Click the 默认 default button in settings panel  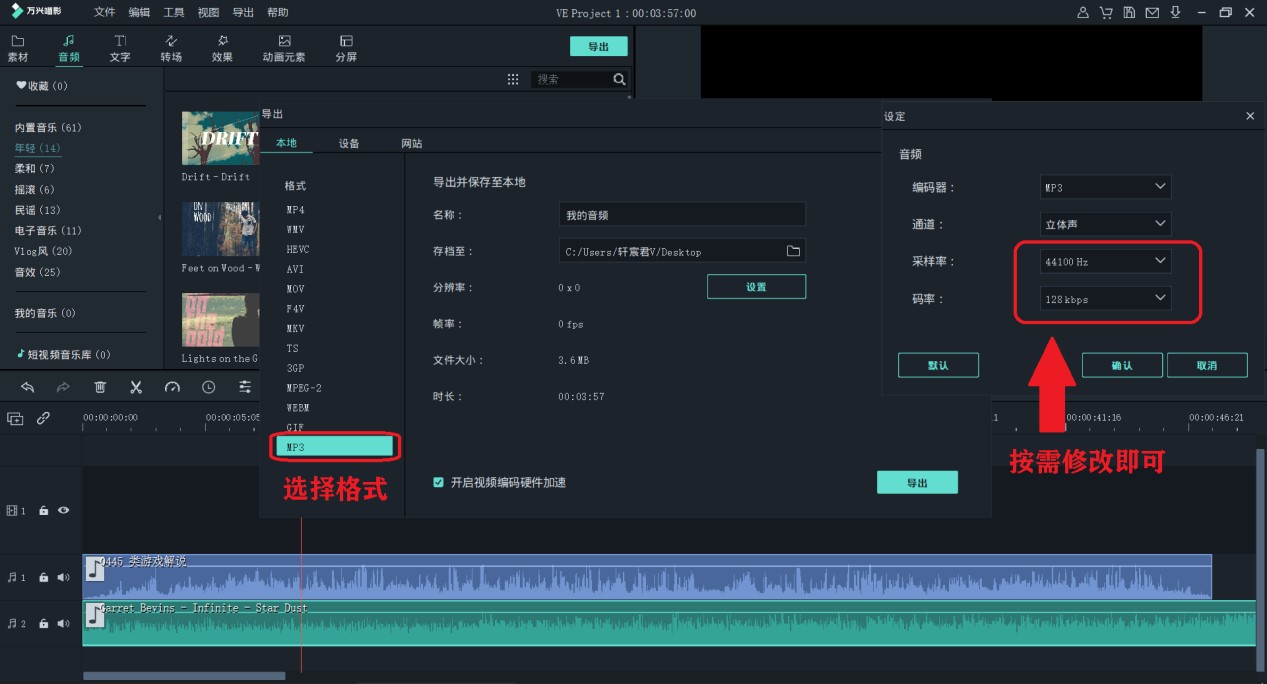point(937,364)
